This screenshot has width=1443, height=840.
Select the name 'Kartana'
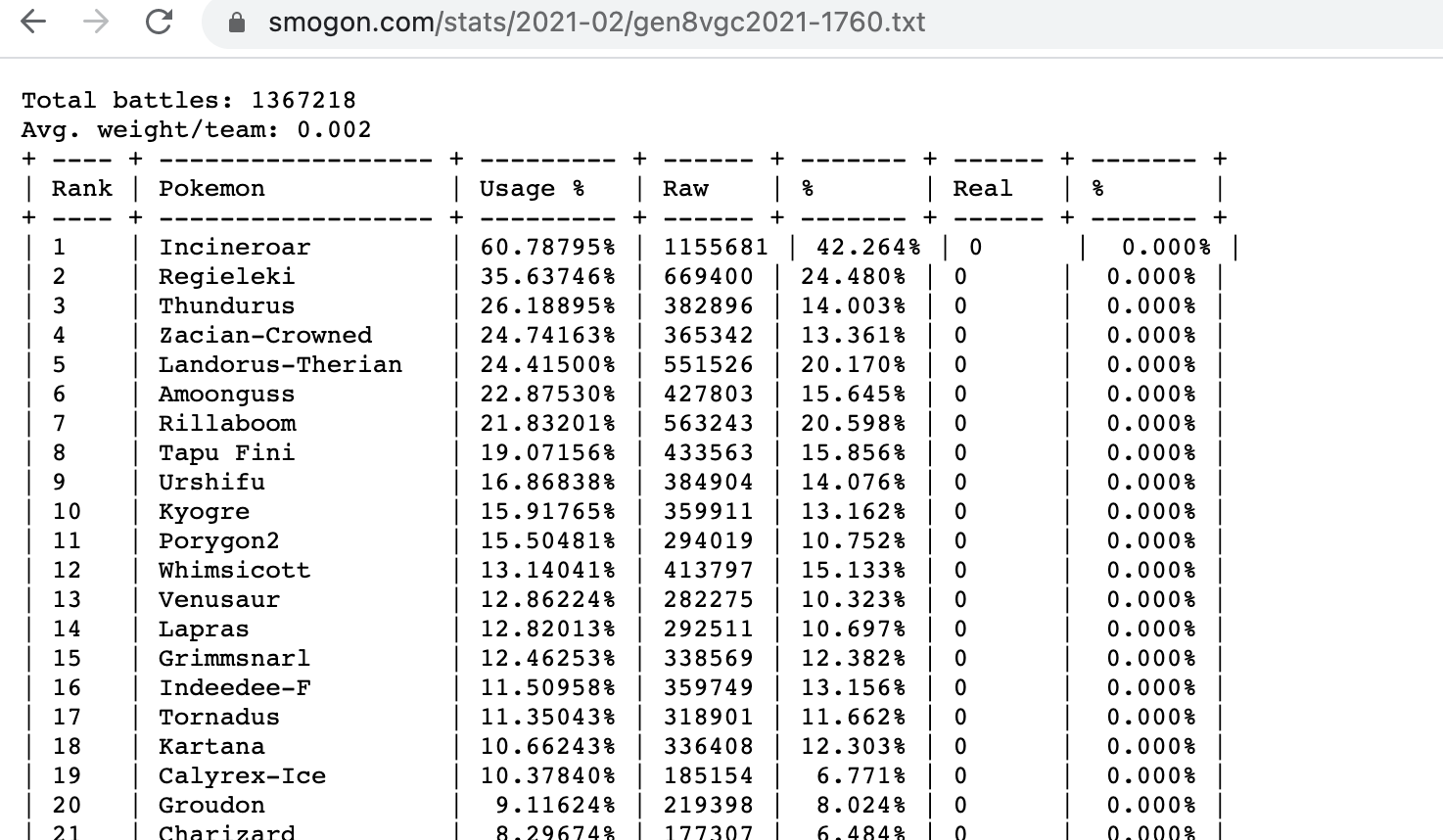tap(211, 746)
